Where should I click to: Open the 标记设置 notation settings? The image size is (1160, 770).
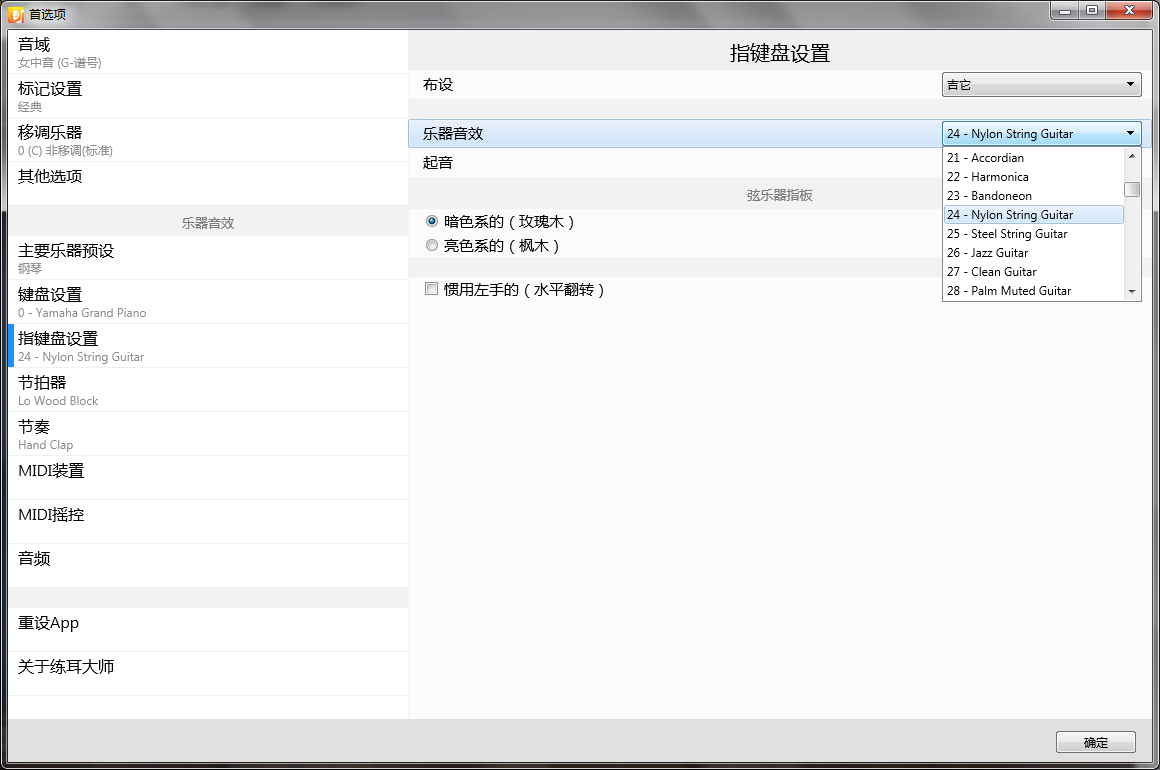tap(208, 96)
